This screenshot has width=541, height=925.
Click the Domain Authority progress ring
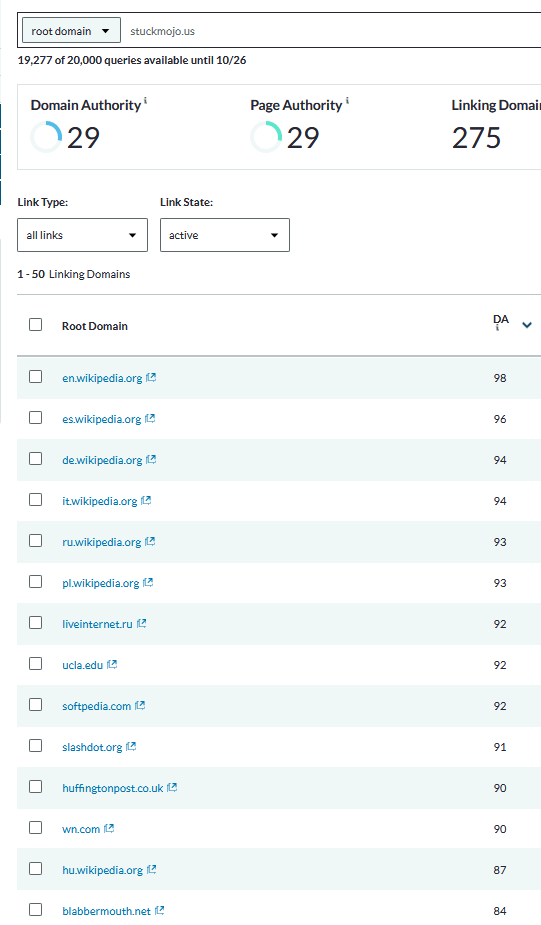[x=46, y=137]
